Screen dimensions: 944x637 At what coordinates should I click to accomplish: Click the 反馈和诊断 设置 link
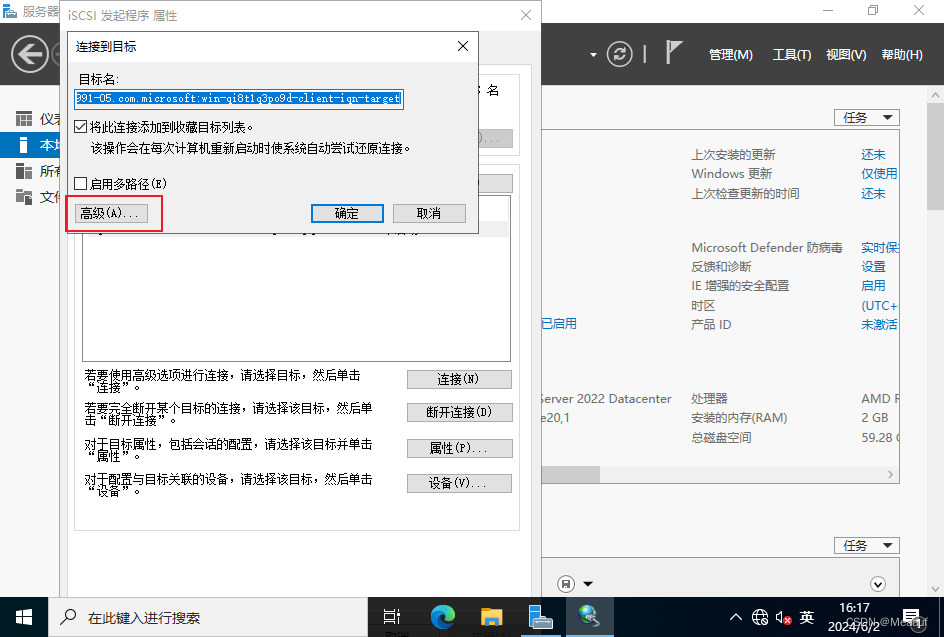[x=873, y=267]
